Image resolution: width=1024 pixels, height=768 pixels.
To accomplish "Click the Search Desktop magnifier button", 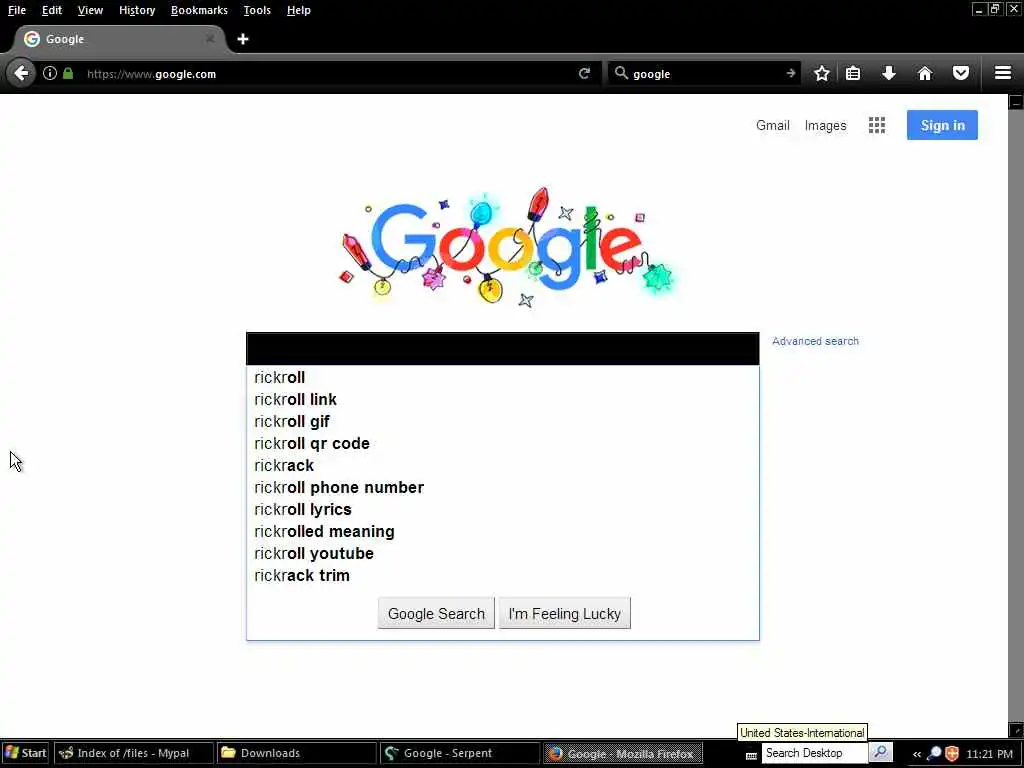I will tap(880, 753).
